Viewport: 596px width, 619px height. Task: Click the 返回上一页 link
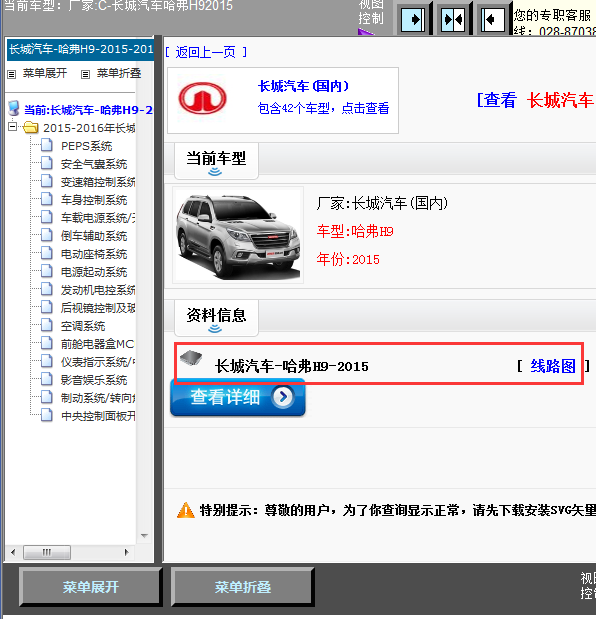(x=205, y=52)
